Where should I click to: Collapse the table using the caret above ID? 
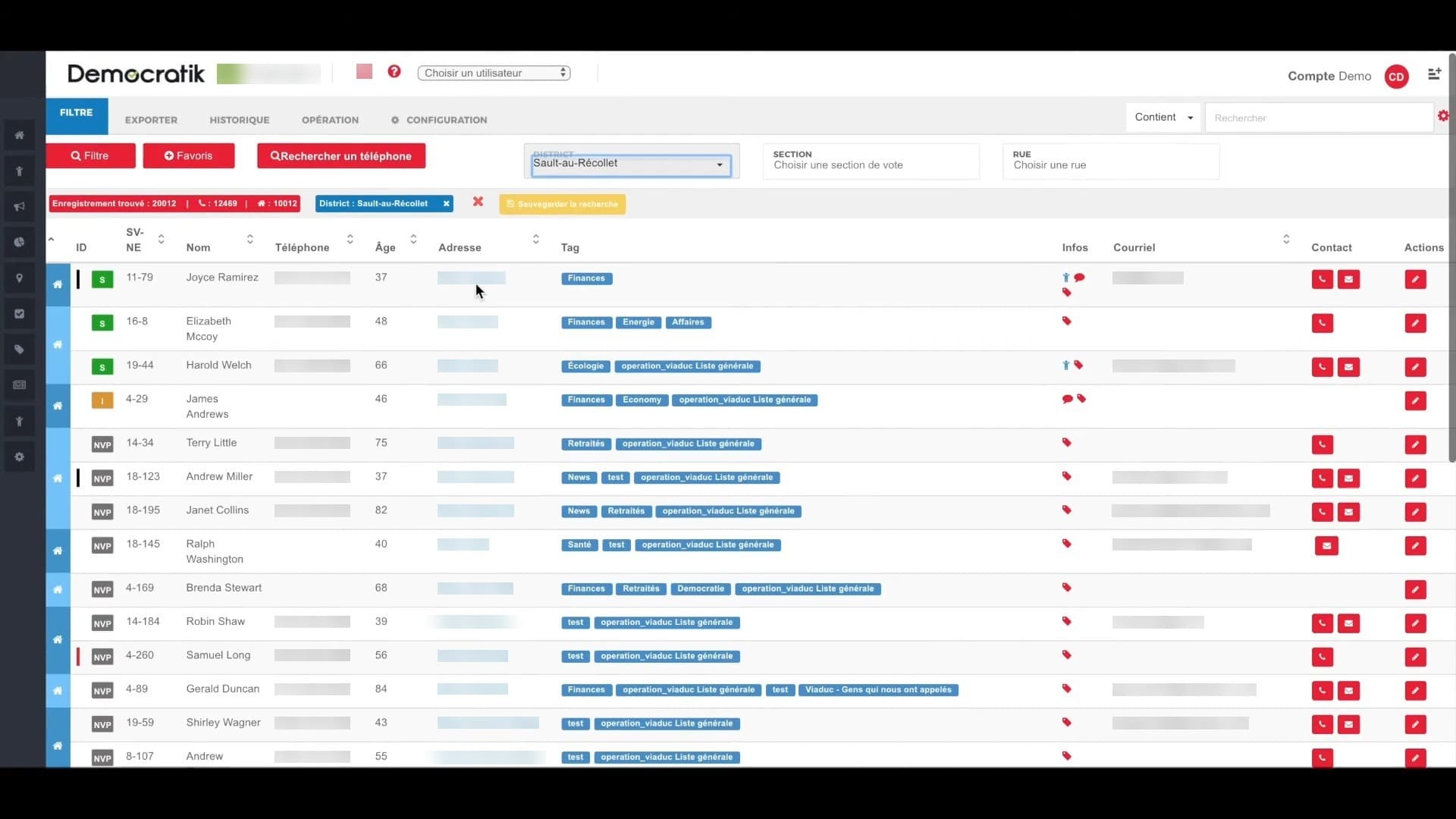[x=51, y=240]
